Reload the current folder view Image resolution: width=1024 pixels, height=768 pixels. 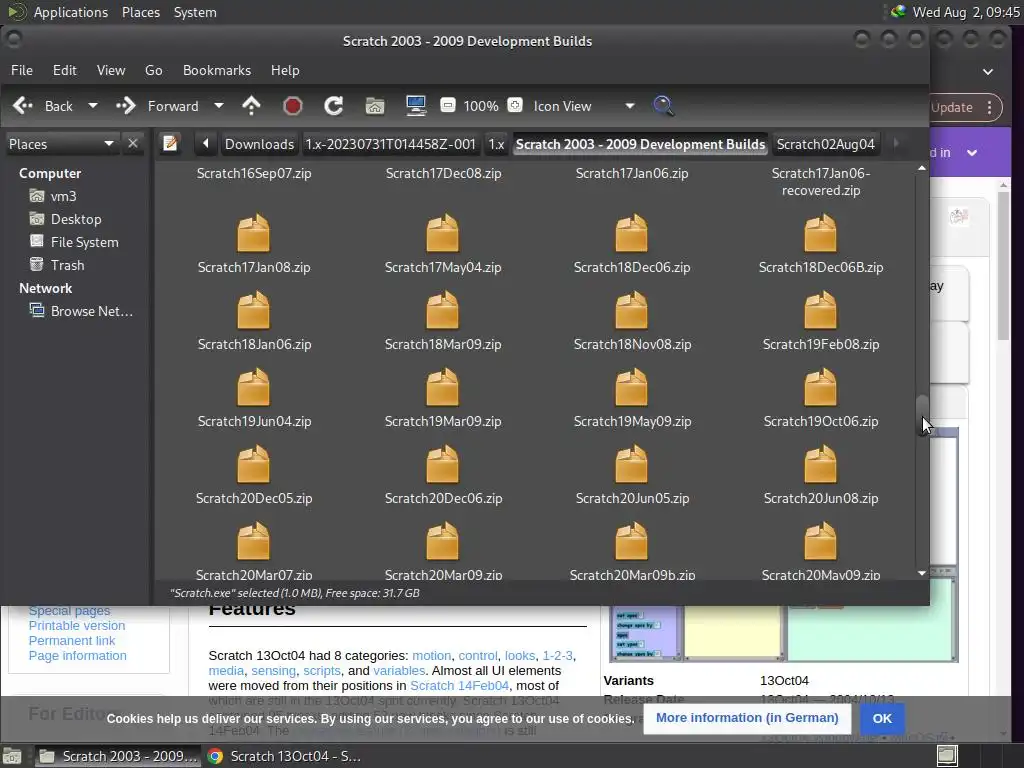tap(334, 106)
